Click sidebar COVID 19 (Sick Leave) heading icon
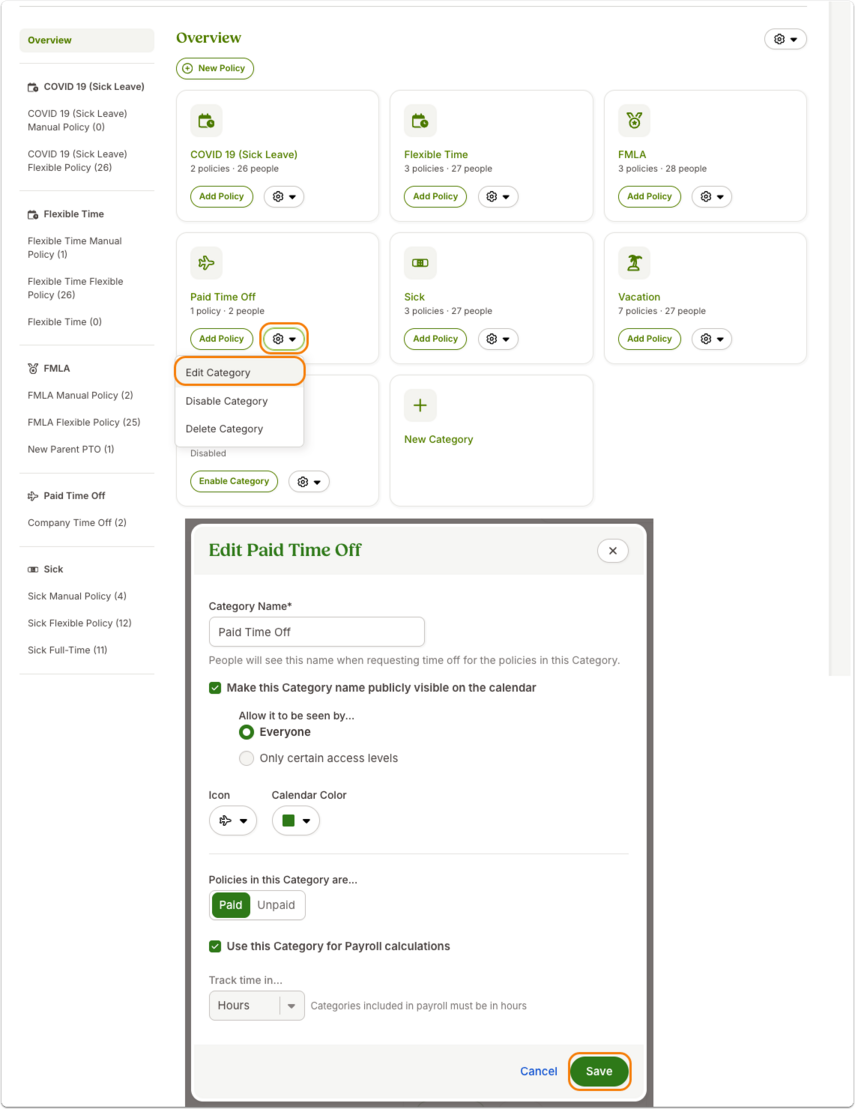Screen dimensions: 855x1109 pos(33,87)
